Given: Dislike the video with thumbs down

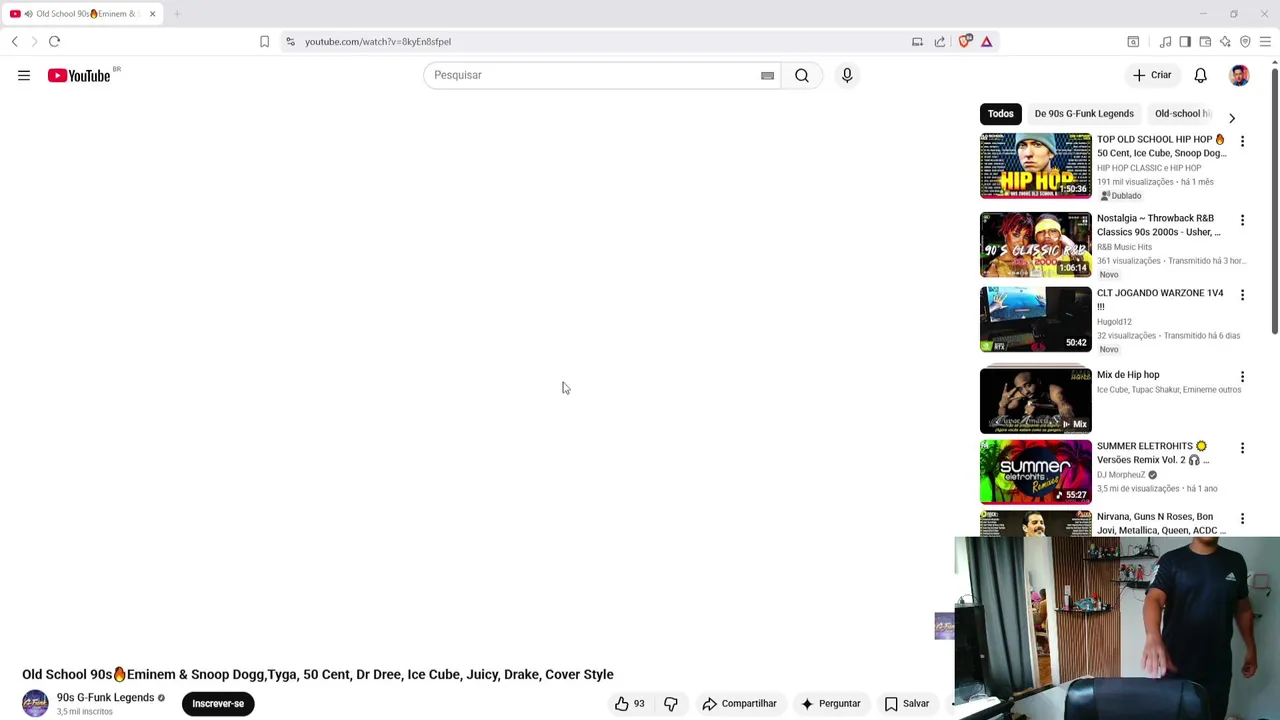Looking at the screenshot, I should [x=671, y=704].
